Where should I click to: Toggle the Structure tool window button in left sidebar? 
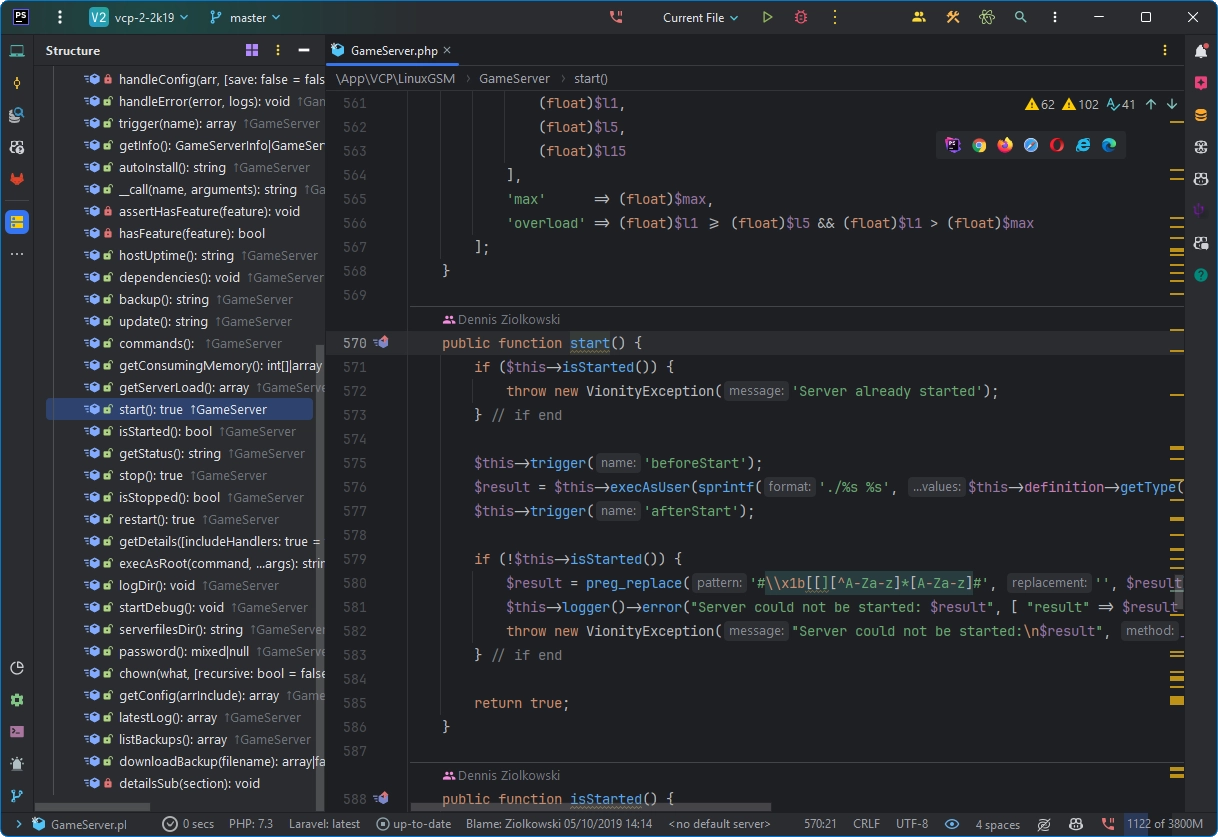(x=16, y=222)
